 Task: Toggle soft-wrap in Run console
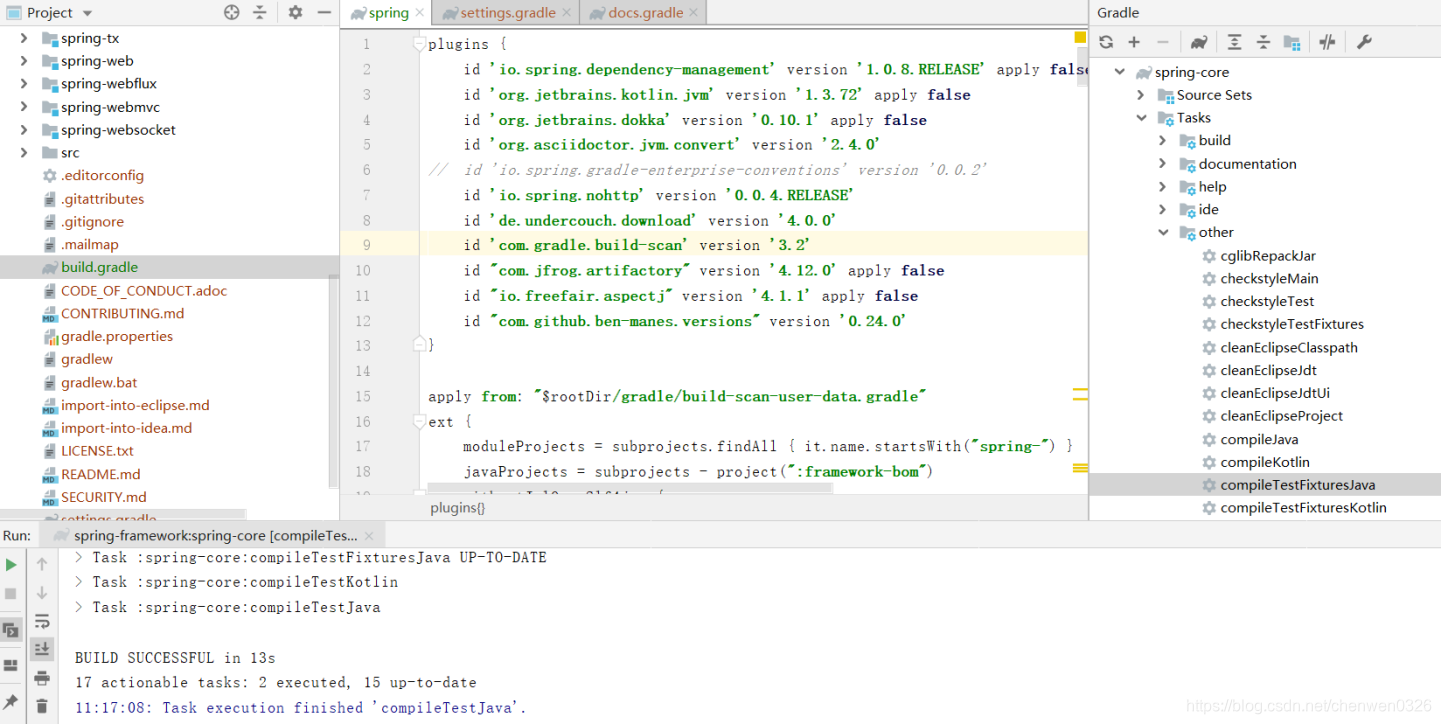tap(42, 621)
